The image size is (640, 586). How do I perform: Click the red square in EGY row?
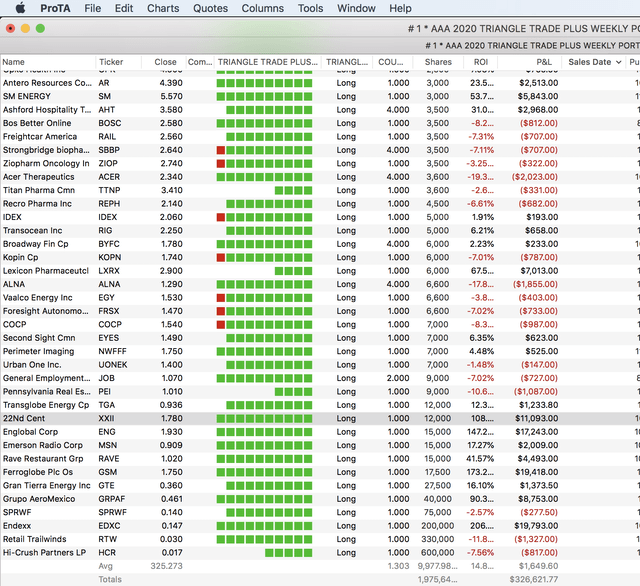coord(221,298)
